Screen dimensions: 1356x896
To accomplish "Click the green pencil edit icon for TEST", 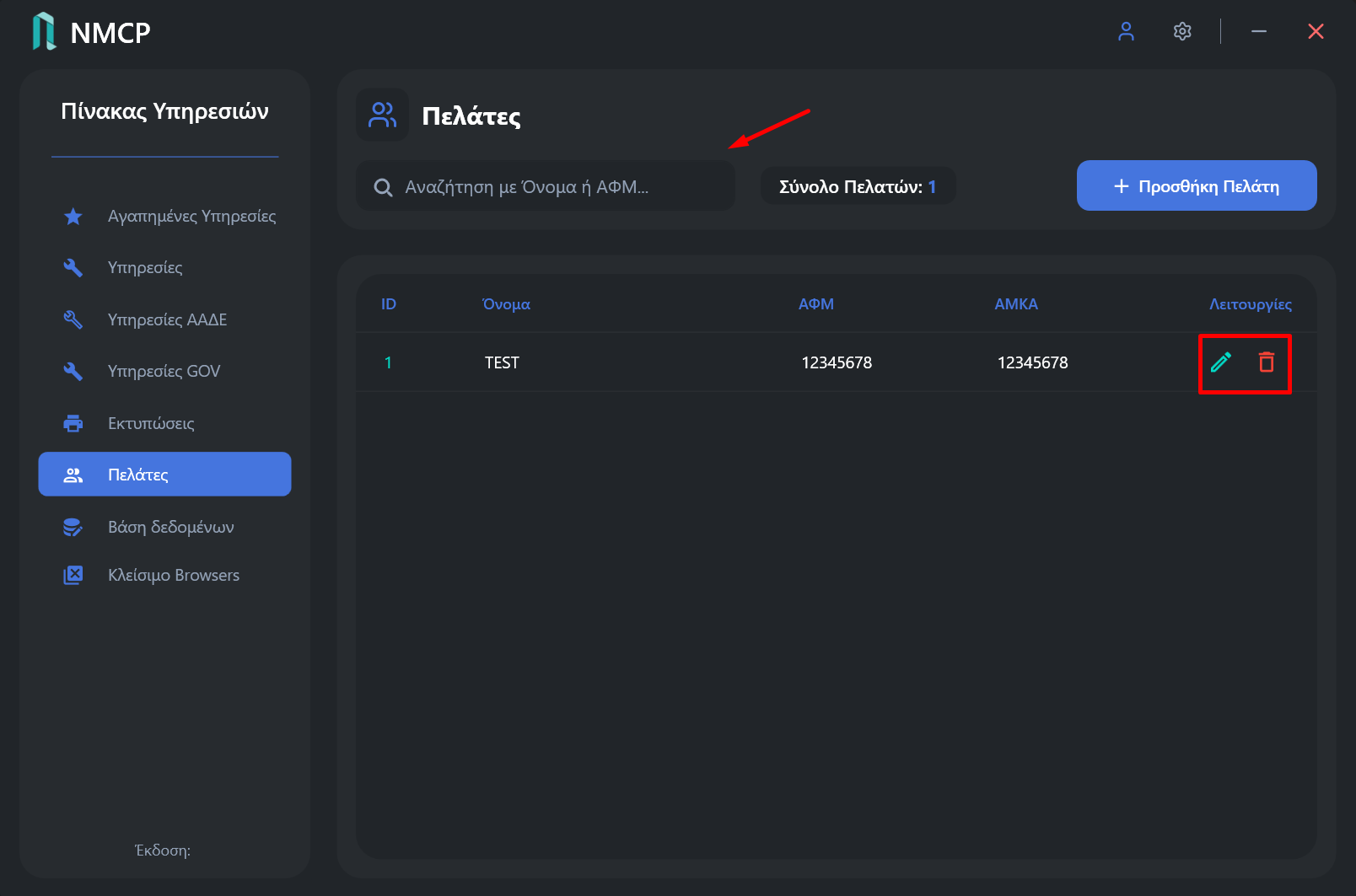I will pos(1221,362).
